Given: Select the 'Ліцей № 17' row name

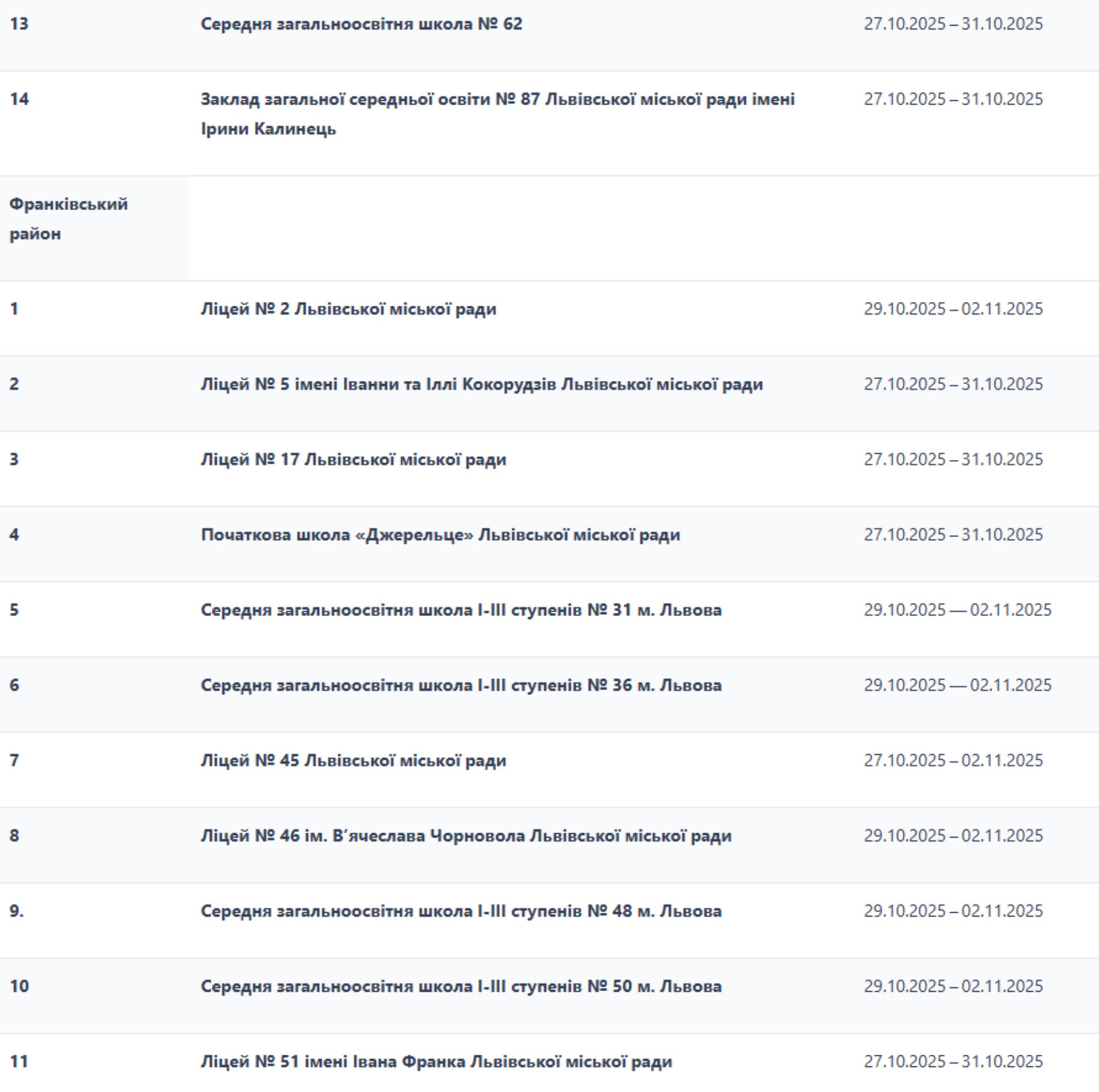Looking at the screenshot, I should coord(353,460).
